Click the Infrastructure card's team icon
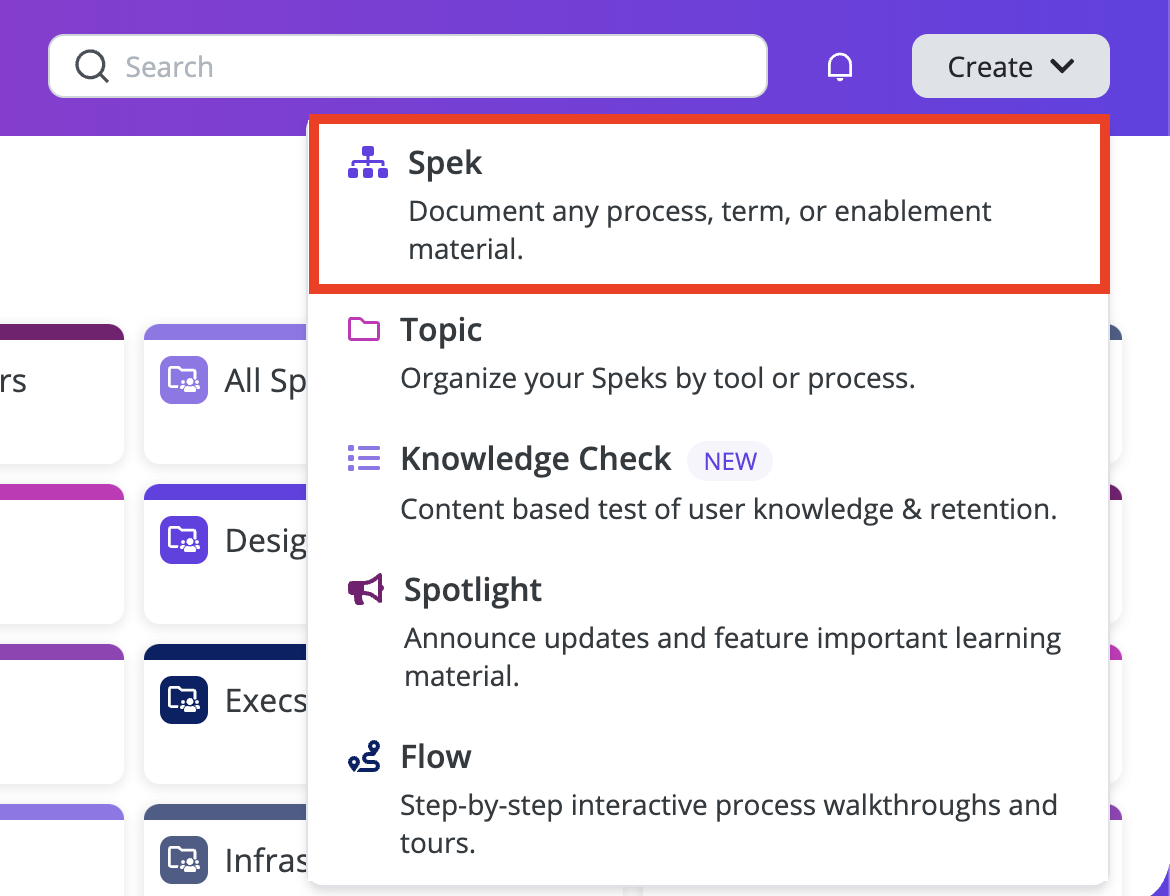 tap(183, 860)
